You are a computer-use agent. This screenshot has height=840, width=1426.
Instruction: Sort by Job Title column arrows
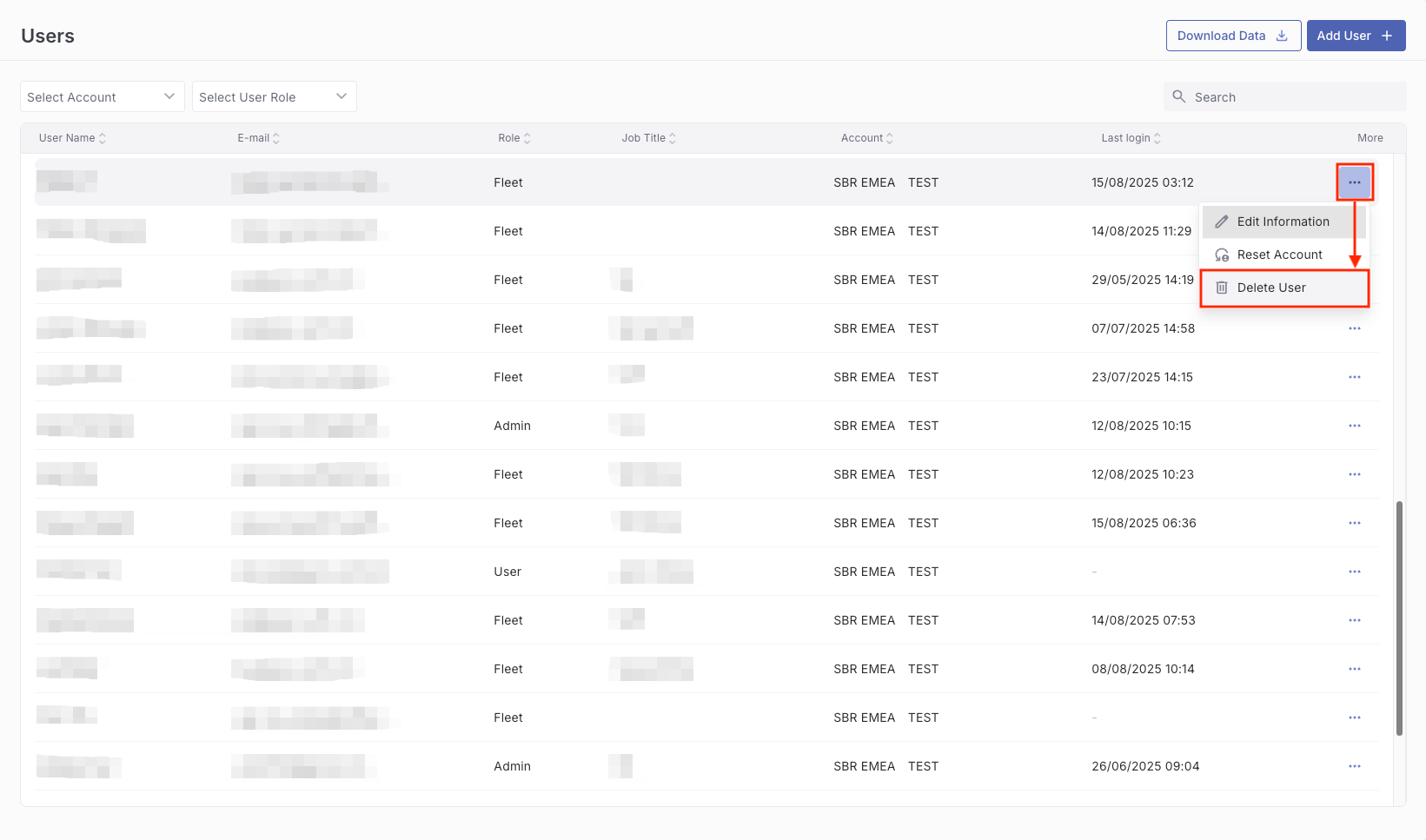[x=673, y=138]
